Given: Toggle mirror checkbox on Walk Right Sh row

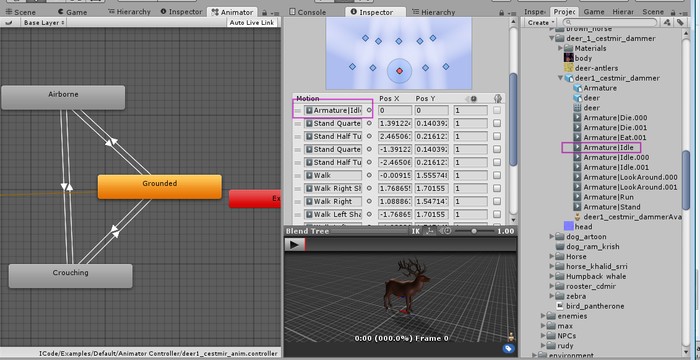Looking at the screenshot, I should coord(497,188).
